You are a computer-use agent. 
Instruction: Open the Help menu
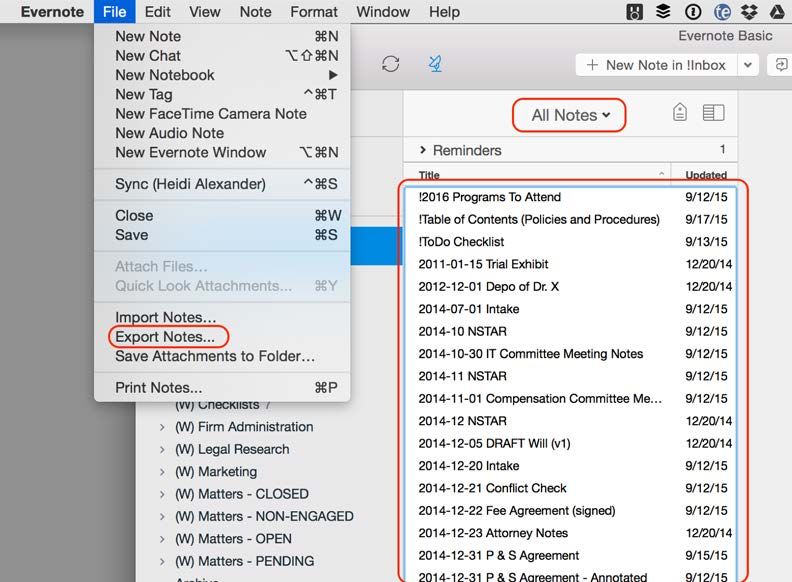pos(444,12)
